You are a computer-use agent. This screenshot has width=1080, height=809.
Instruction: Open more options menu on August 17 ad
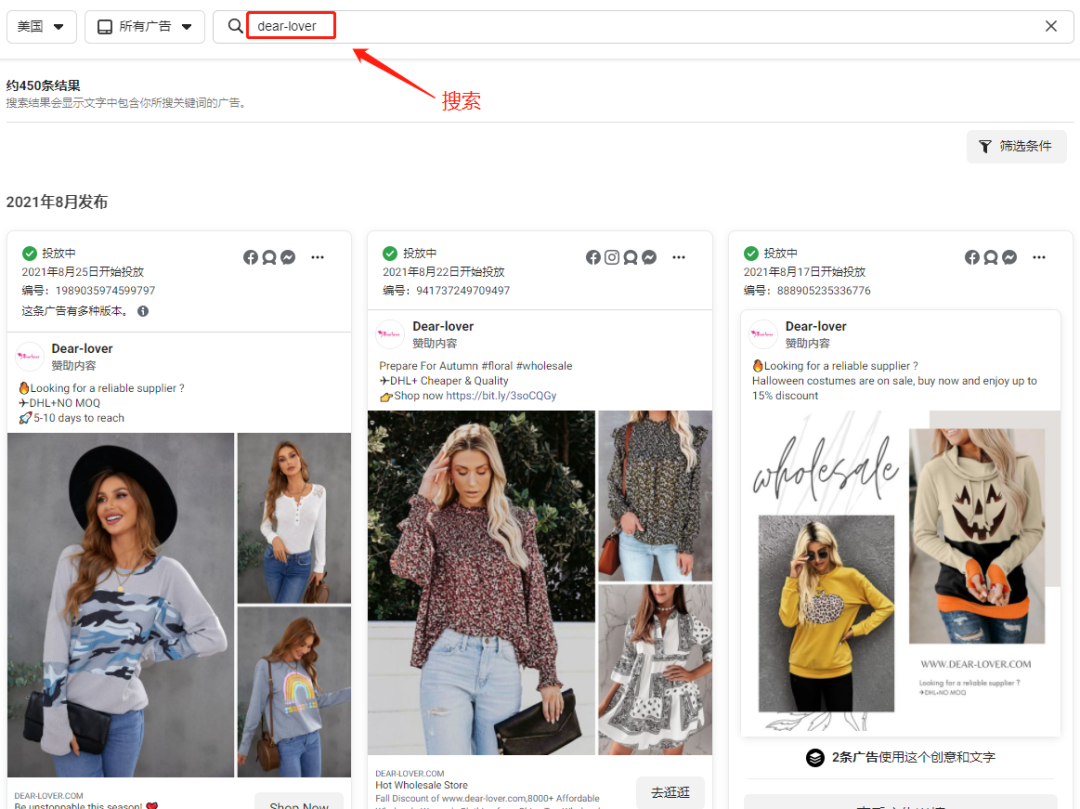pyautogui.click(x=1039, y=258)
